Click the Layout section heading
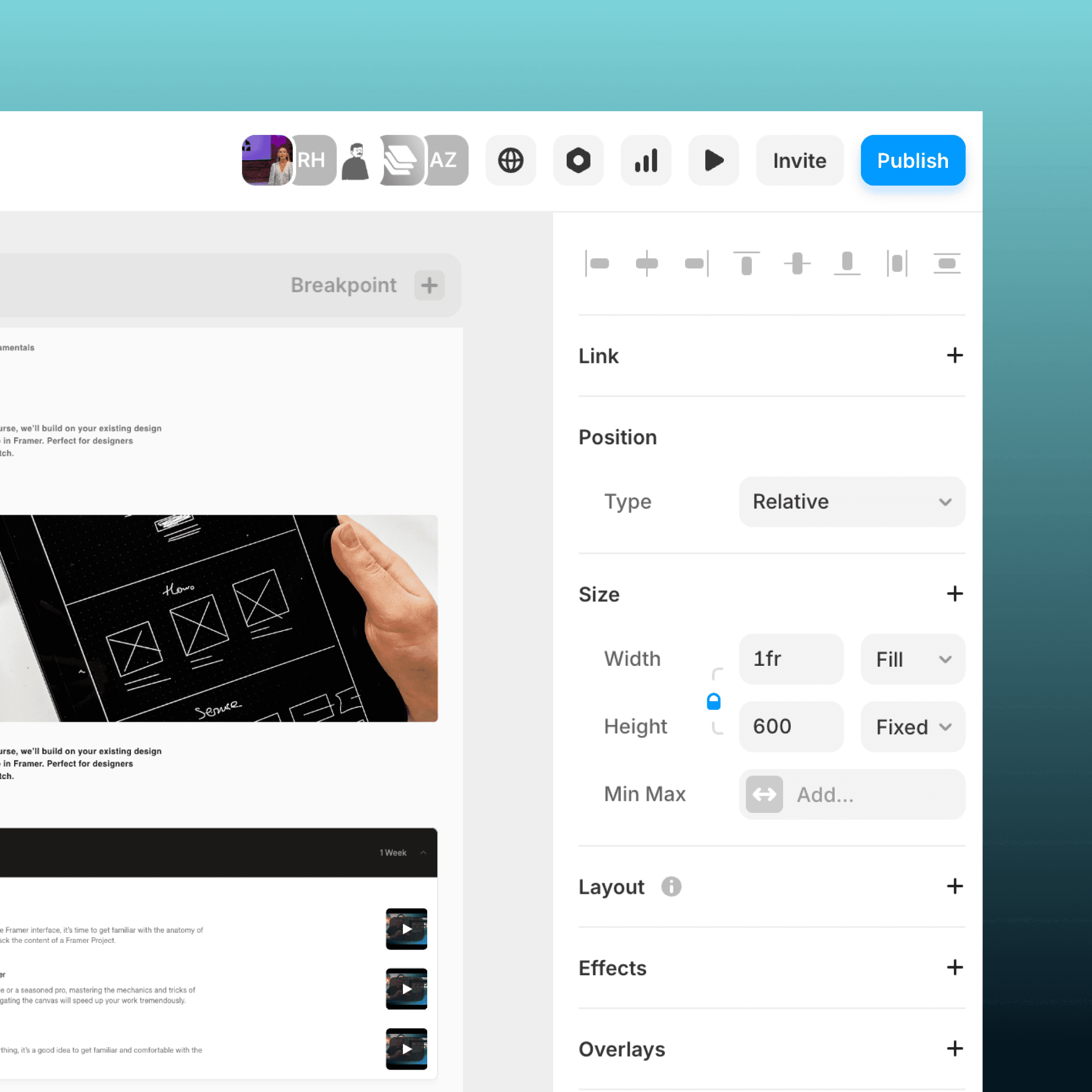The height and width of the screenshot is (1092, 1092). pos(611,886)
